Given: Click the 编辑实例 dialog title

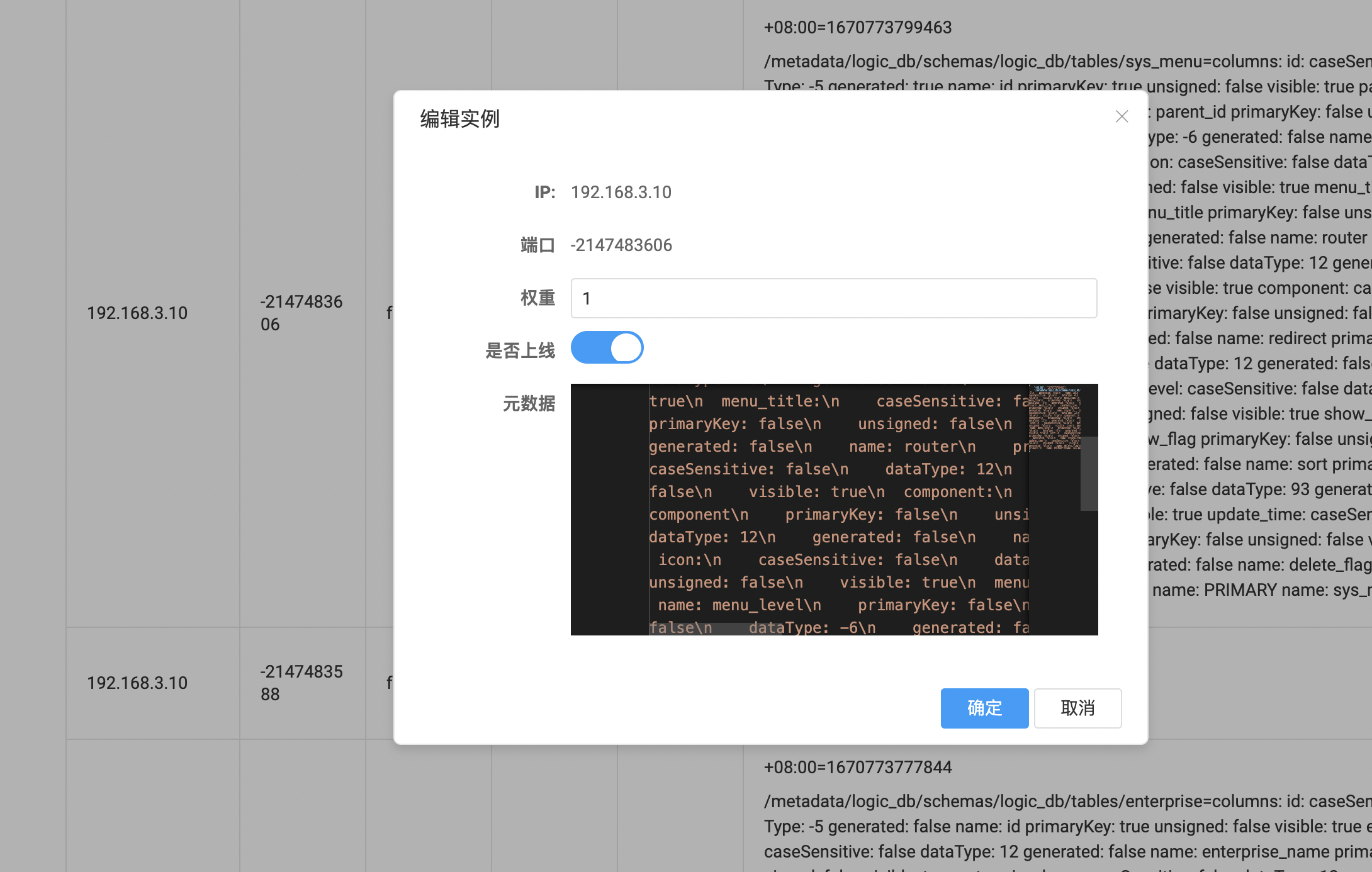Looking at the screenshot, I should point(459,119).
